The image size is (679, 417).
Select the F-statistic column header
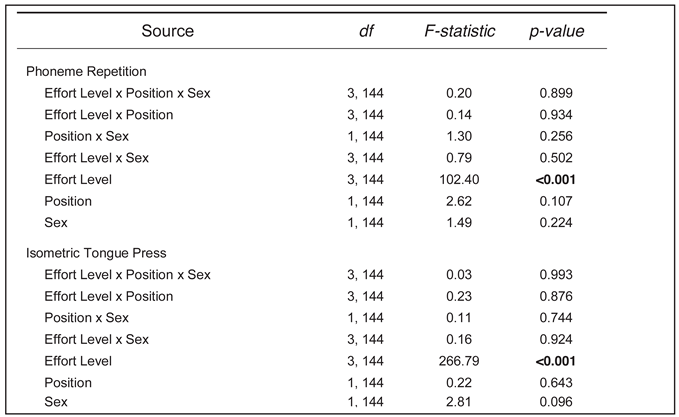point(460,31)
